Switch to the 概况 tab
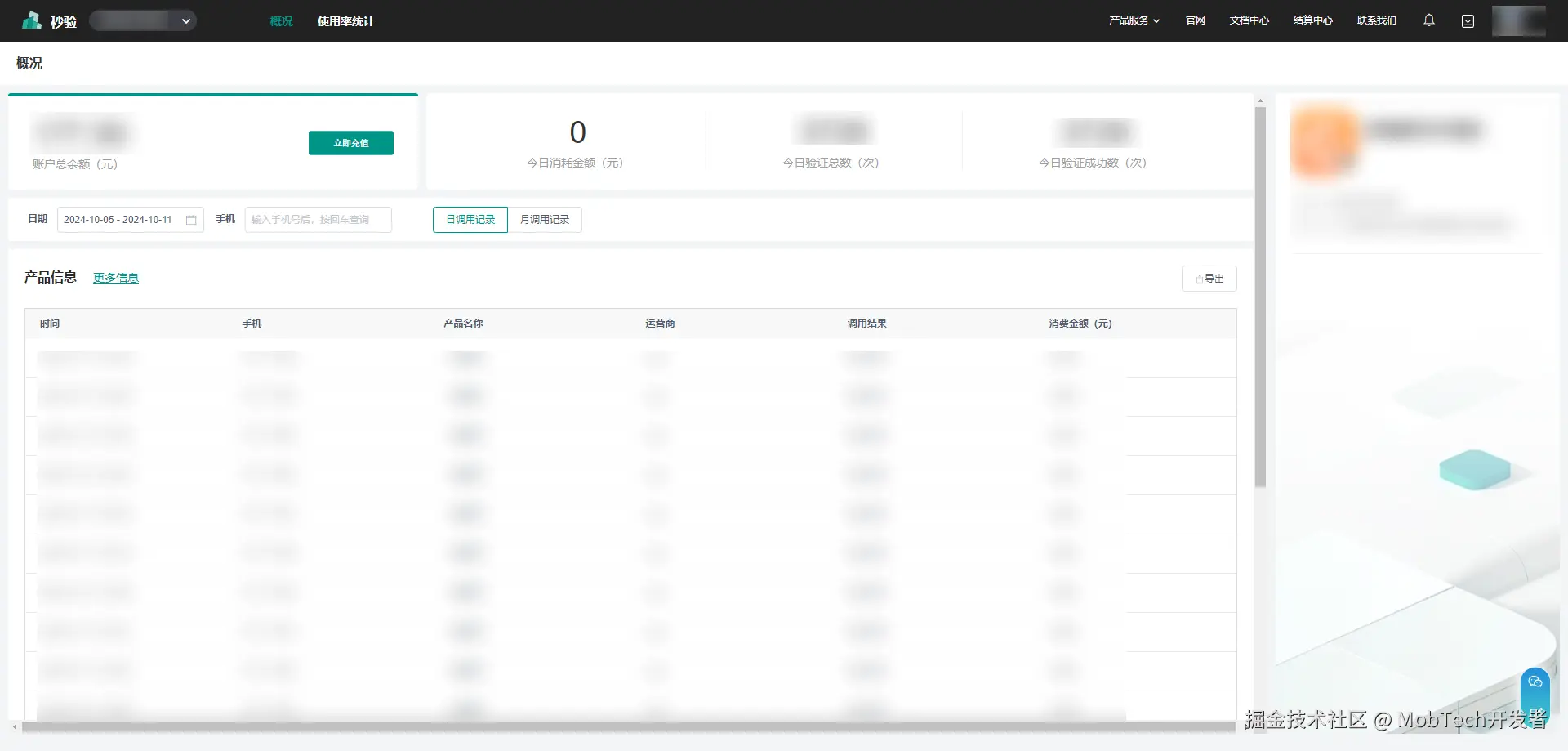This screenshot has height=751, width=1568. tap(282, 21)
